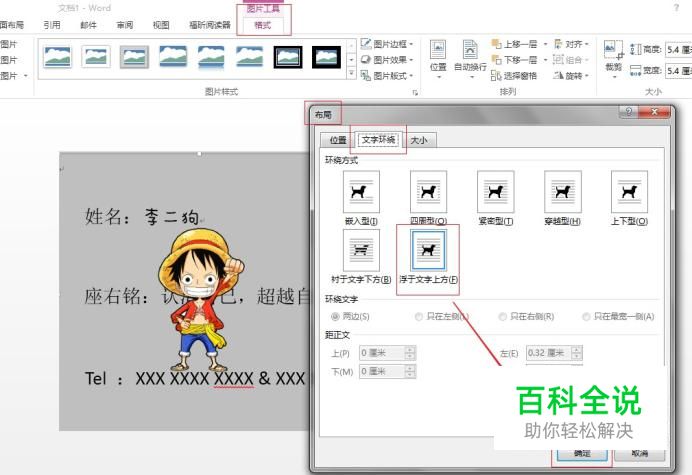This screenshot has width=692, height=475.
Task: Open the crop 裁剪 dropdown arrow
Action: point(614,77)
